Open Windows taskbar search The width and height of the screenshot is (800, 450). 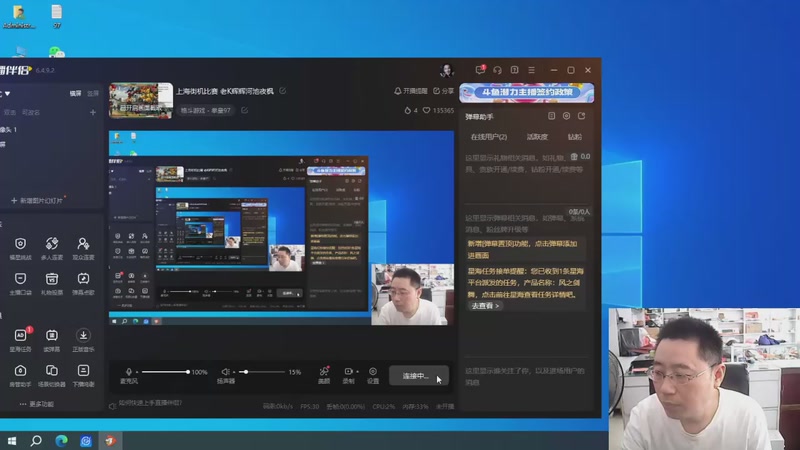[36, 440]
